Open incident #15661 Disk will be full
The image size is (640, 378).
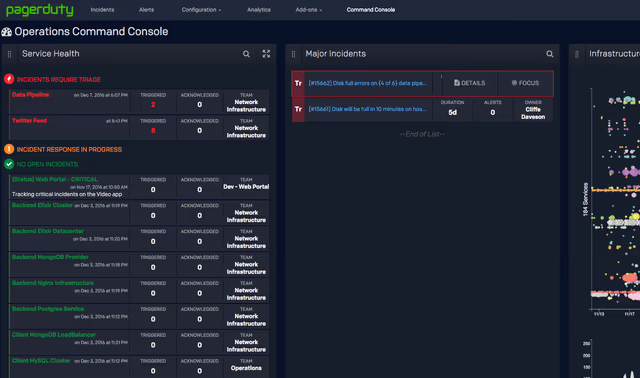coord(367,109)
